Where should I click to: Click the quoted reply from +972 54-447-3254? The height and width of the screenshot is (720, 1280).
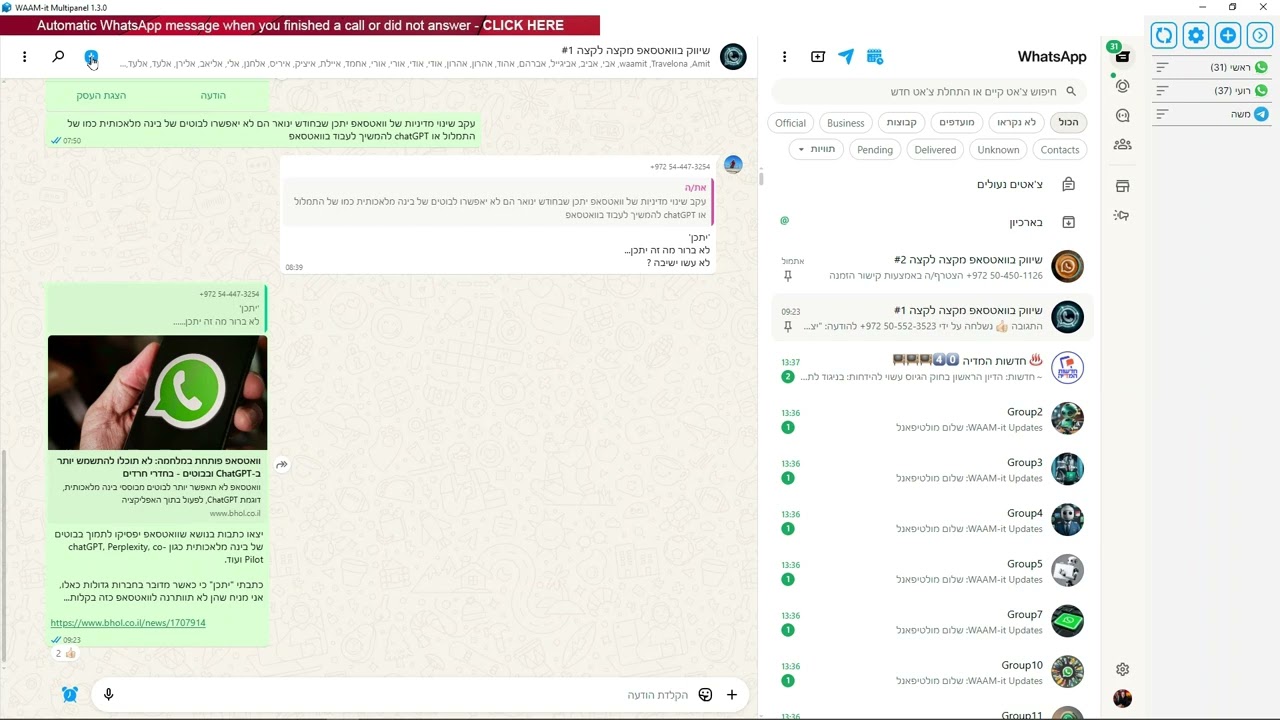[x=157, y=309]
